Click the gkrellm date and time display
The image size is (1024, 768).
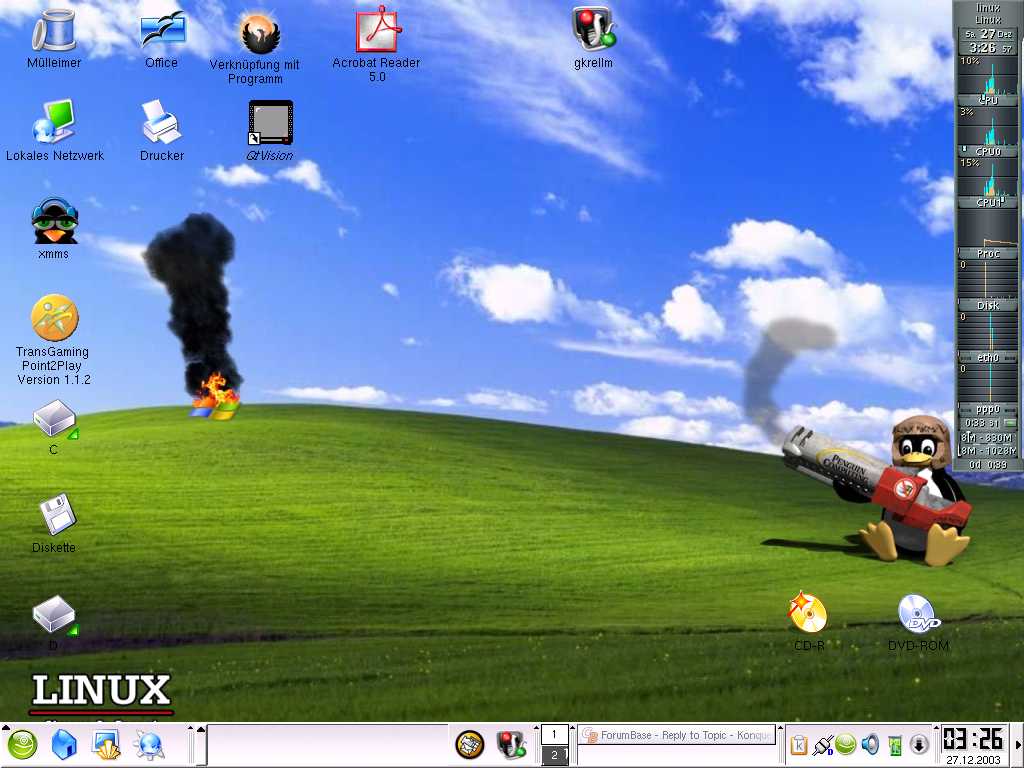(x=989, y=40)
